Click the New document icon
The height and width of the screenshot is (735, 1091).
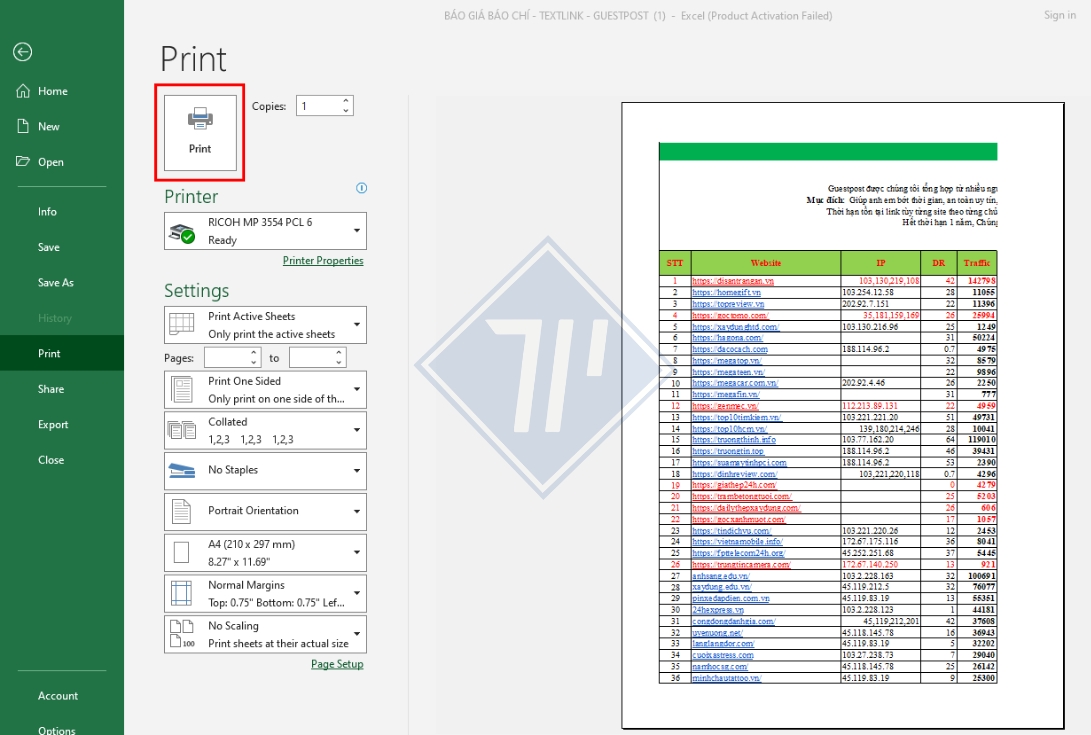(23, 126)
